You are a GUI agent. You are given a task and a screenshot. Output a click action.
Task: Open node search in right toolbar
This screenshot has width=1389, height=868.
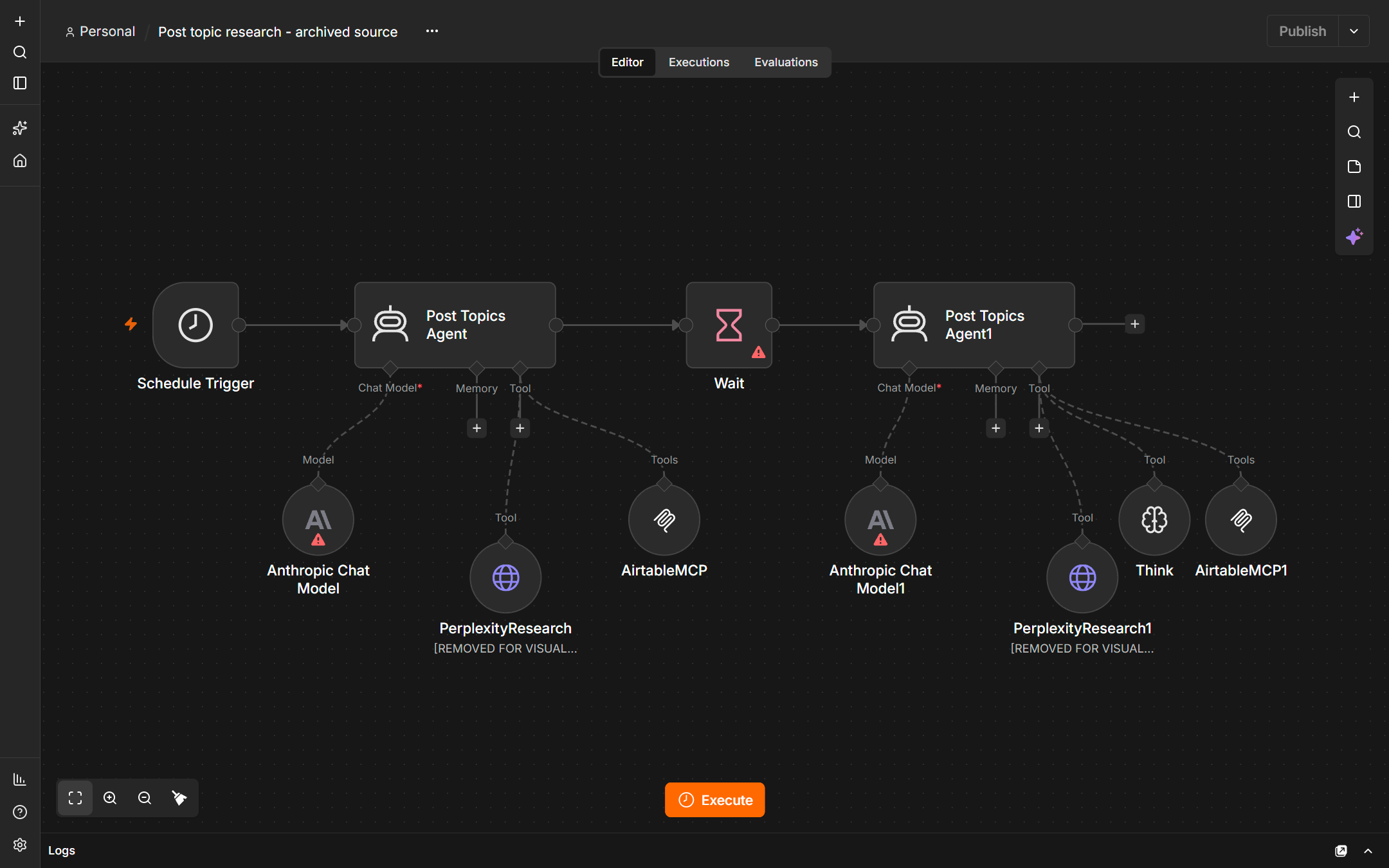click(1354, 132)
